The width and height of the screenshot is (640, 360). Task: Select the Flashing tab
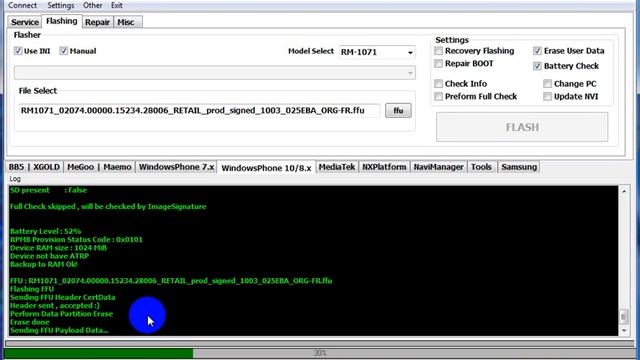[62, 21]
